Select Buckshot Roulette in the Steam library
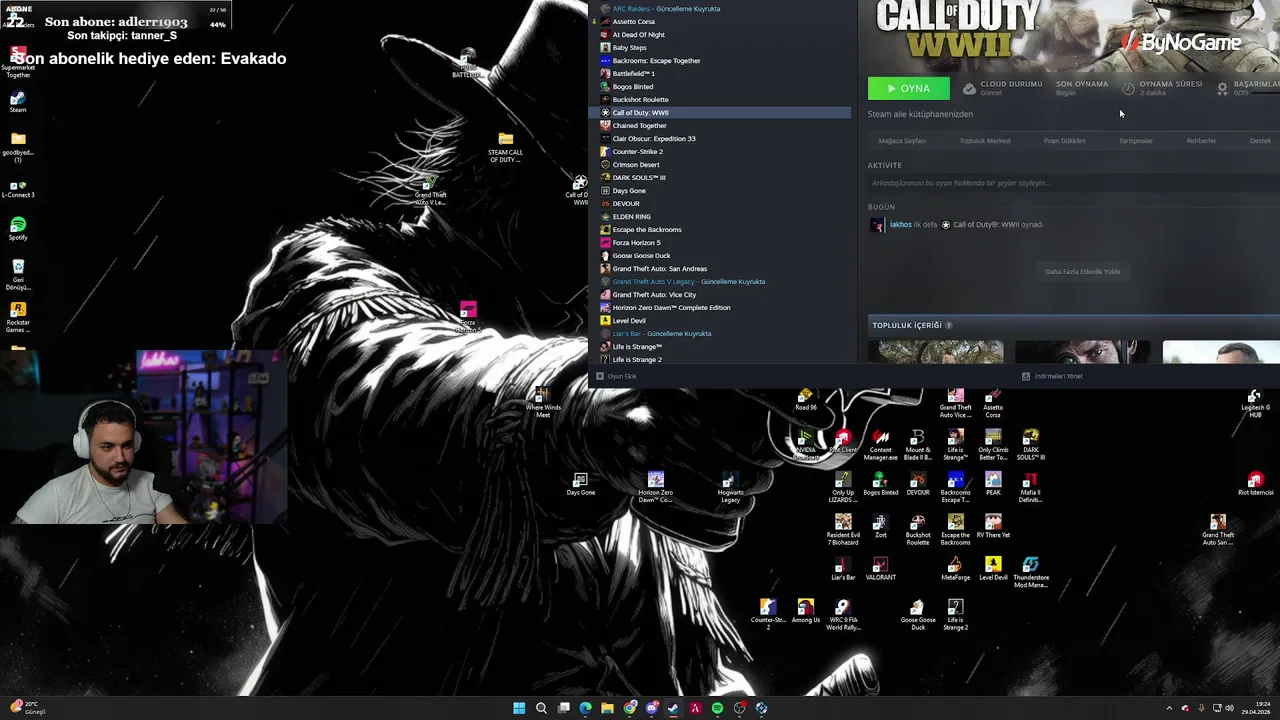This screenshot has height=720, width=1280. 724,99
